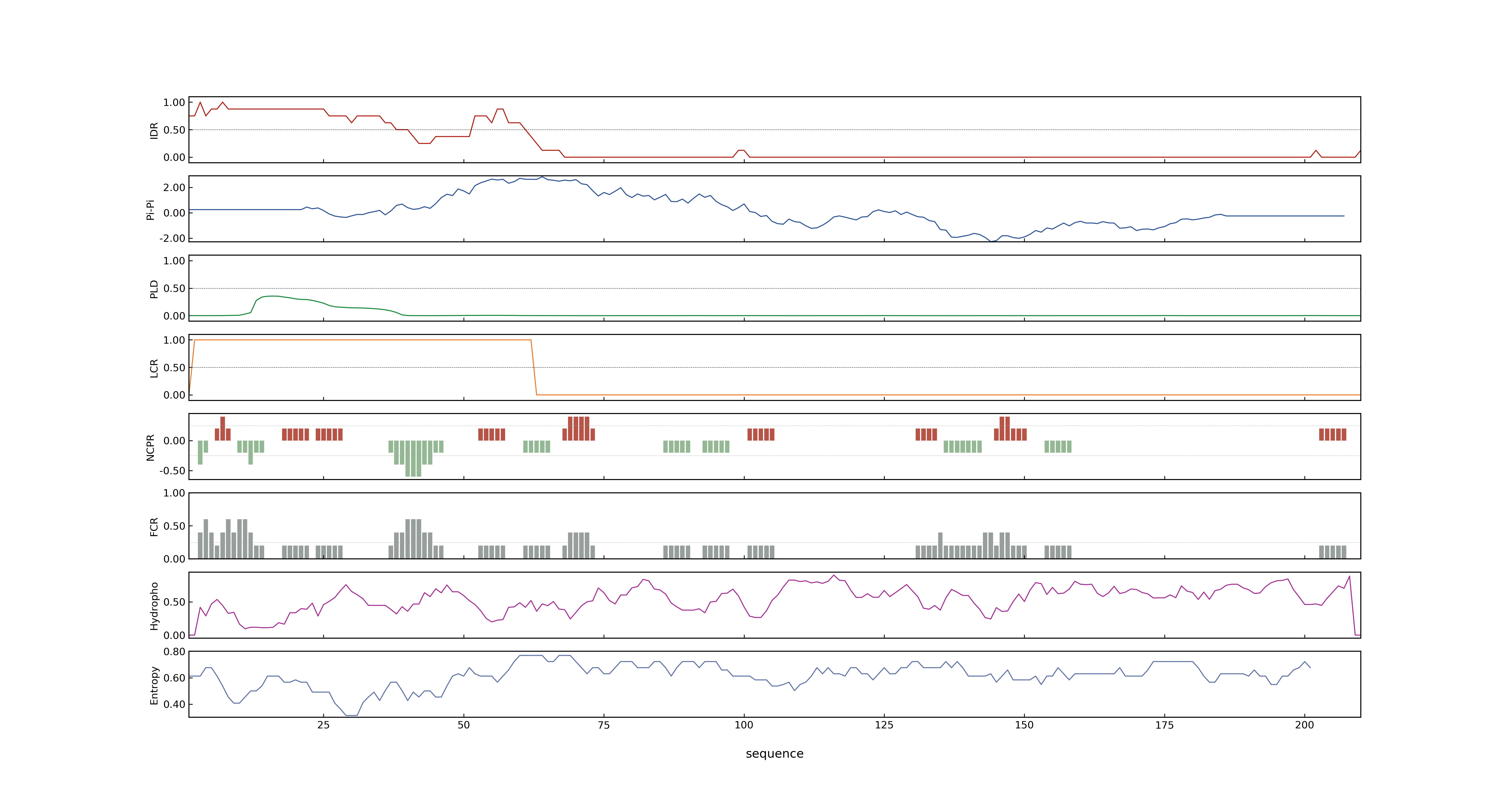Screen dimensions: 1512x806
Task: Click the rightmost gray FCR bar group
Action: pos(1332,552)
